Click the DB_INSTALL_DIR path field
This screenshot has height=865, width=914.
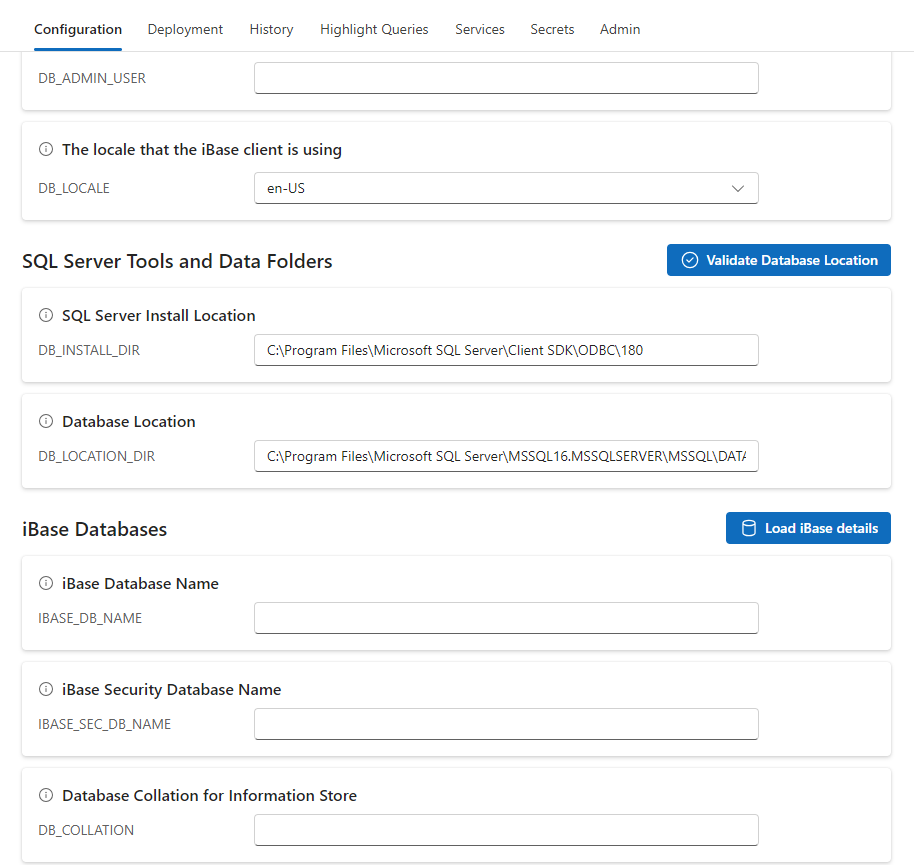pos(506,350)
